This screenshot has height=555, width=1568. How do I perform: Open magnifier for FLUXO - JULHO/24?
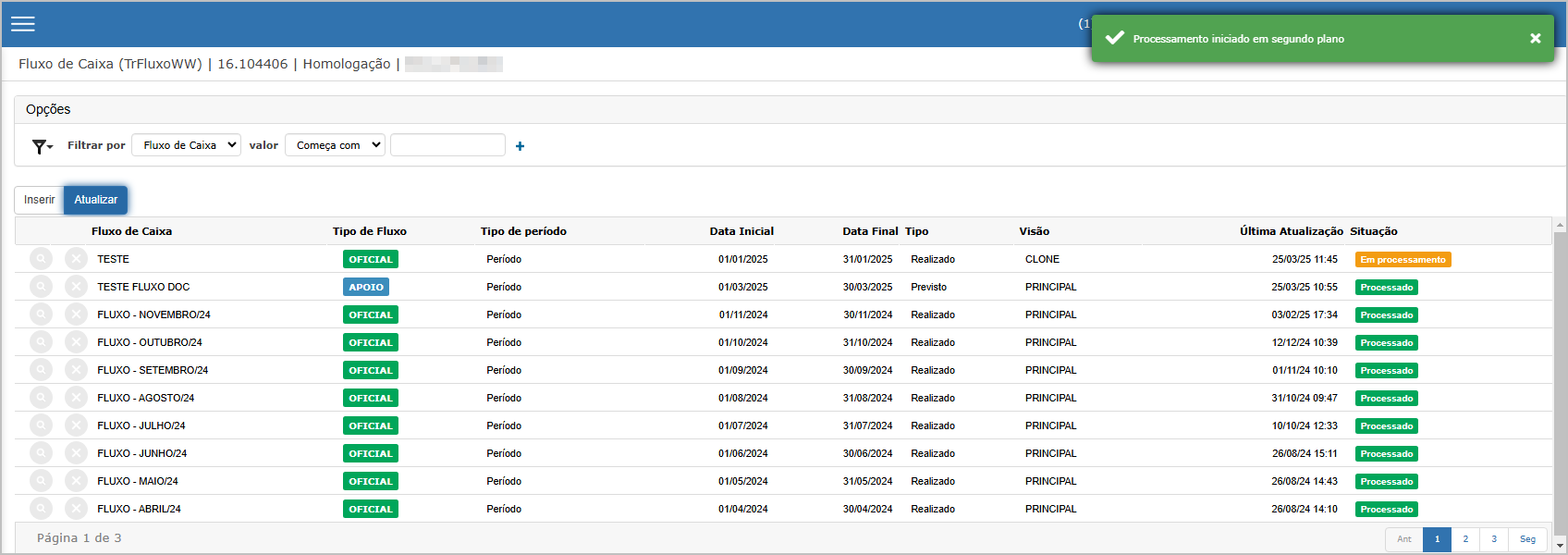tap(41, 425)
